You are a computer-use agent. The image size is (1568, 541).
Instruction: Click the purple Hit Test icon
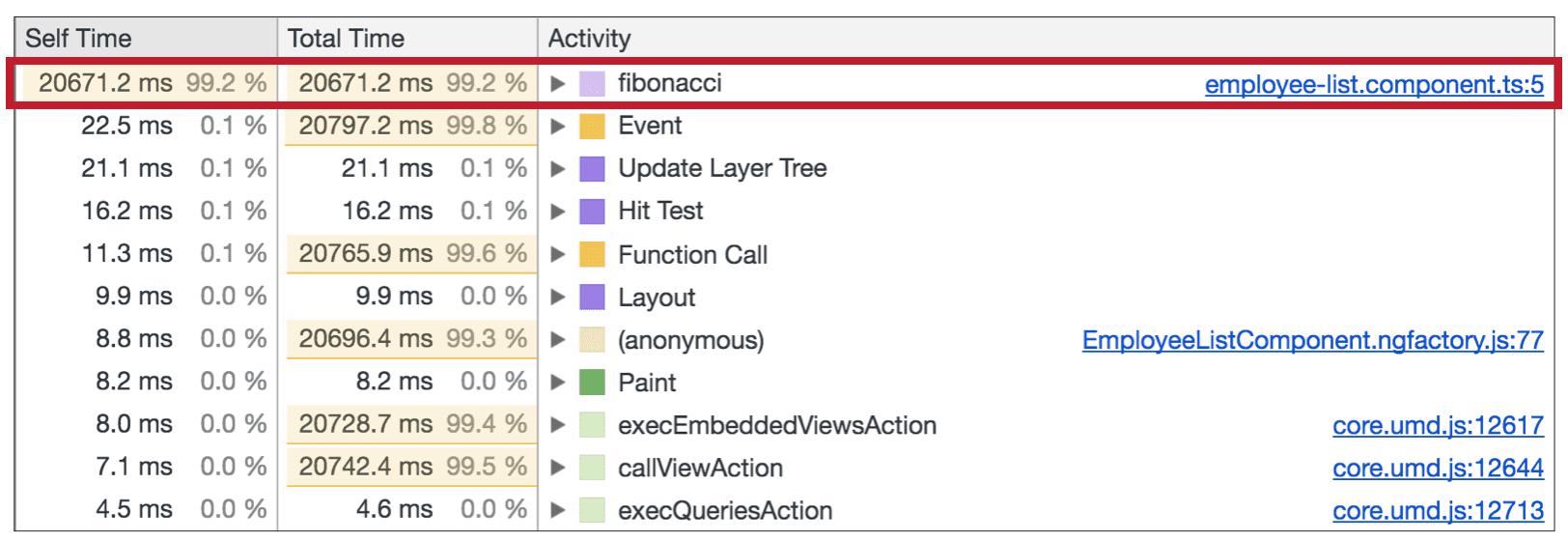[591, 212]
